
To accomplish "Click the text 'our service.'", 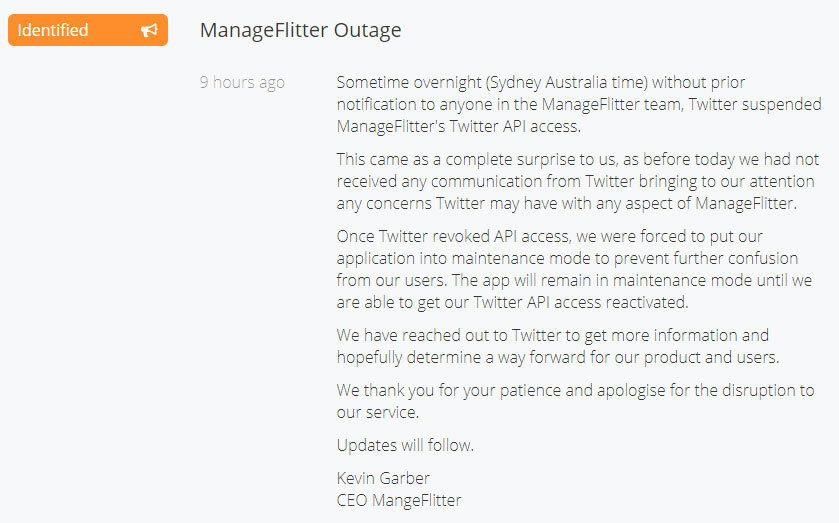I will tap(378, 412).
